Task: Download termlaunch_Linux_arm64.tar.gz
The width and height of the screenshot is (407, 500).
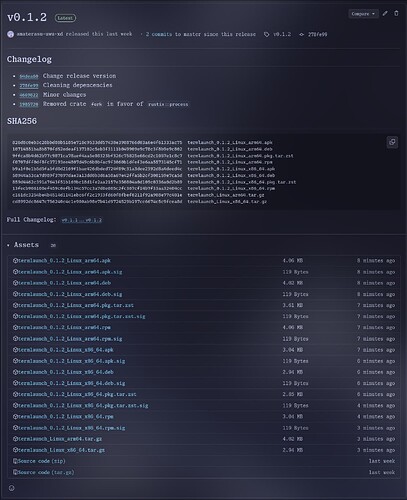Action: point(60,439)
